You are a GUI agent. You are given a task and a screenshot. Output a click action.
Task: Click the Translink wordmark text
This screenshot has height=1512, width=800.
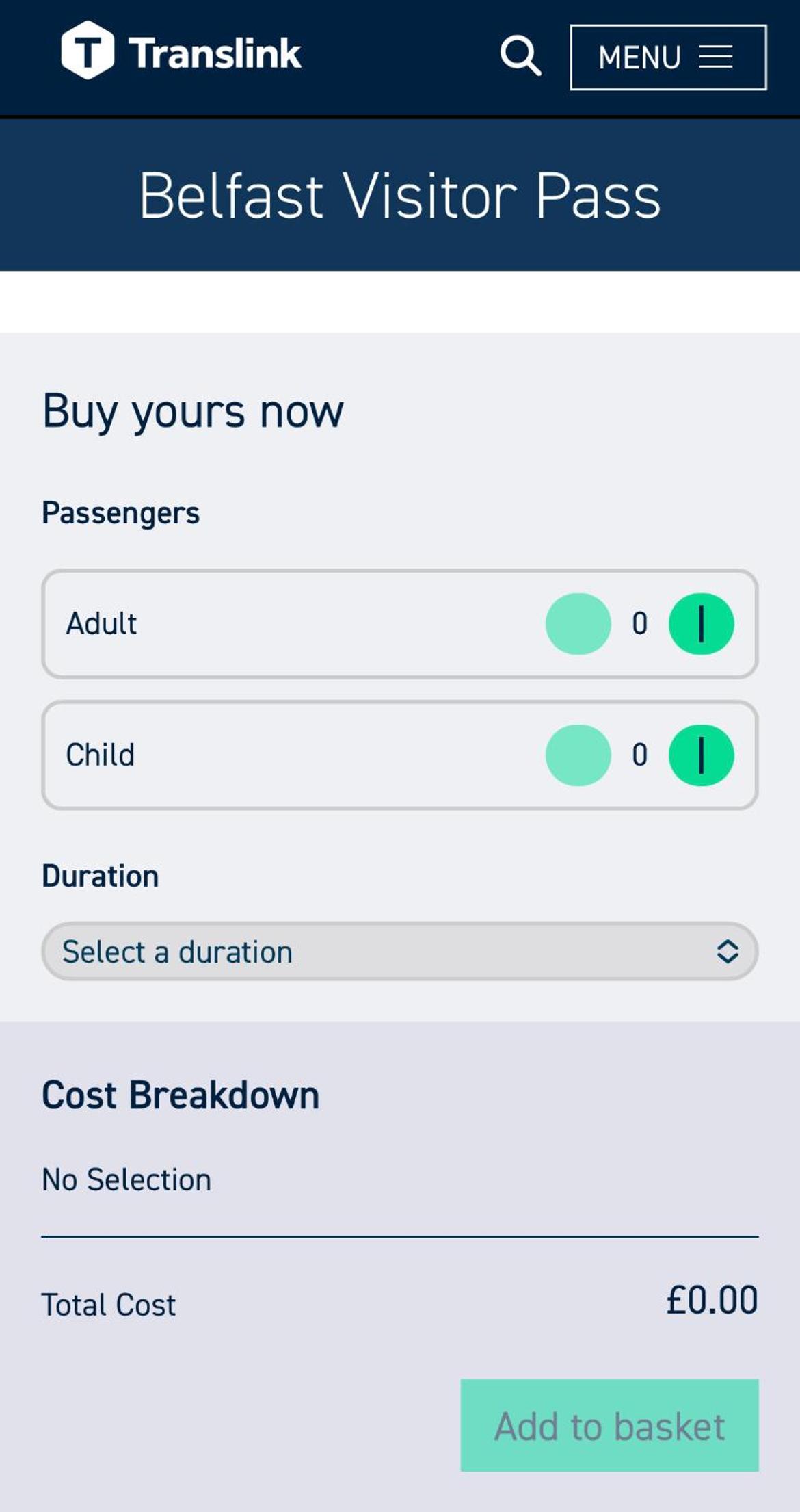coord(215,53)
